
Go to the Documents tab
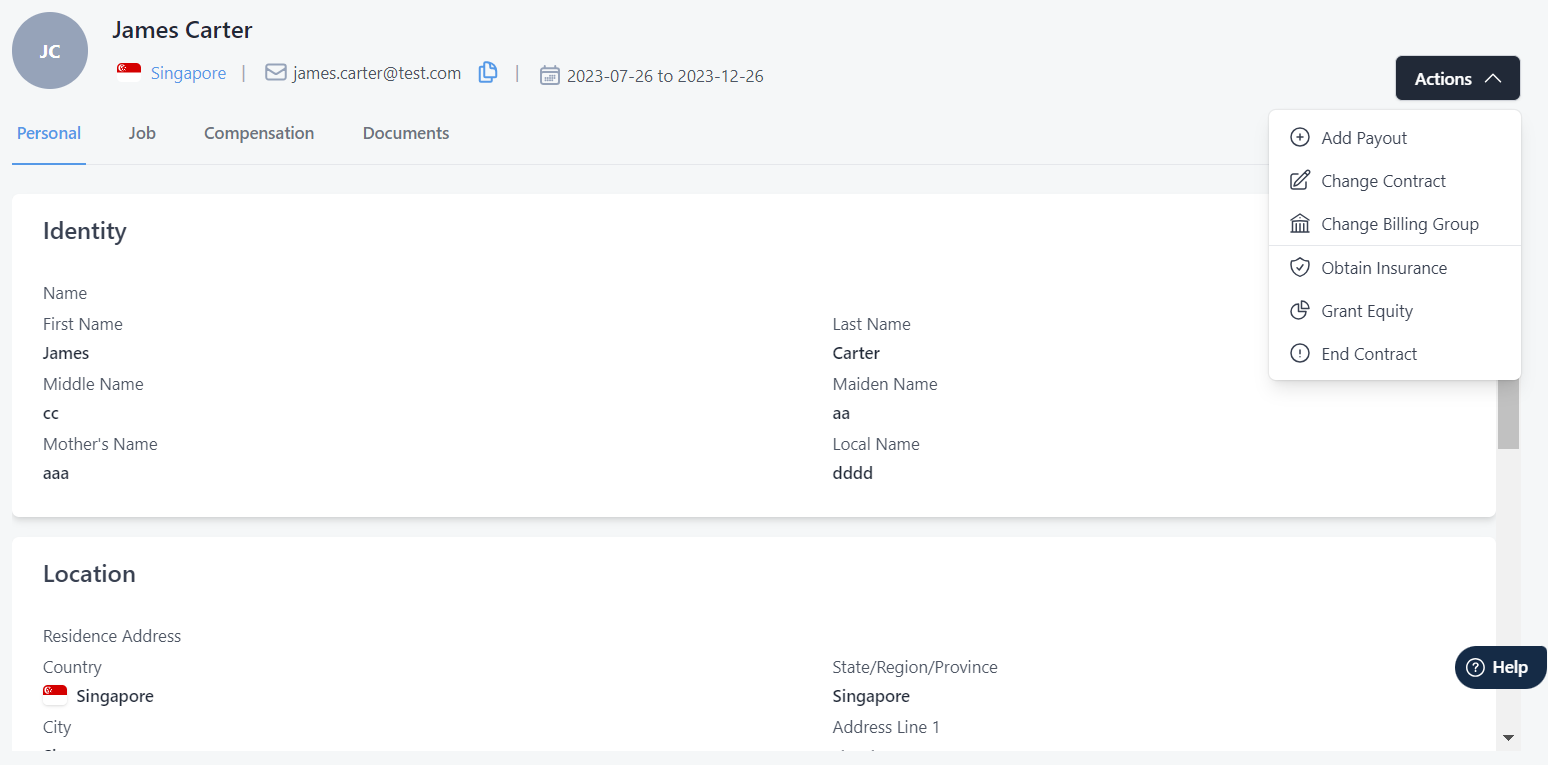click(406, 133)
